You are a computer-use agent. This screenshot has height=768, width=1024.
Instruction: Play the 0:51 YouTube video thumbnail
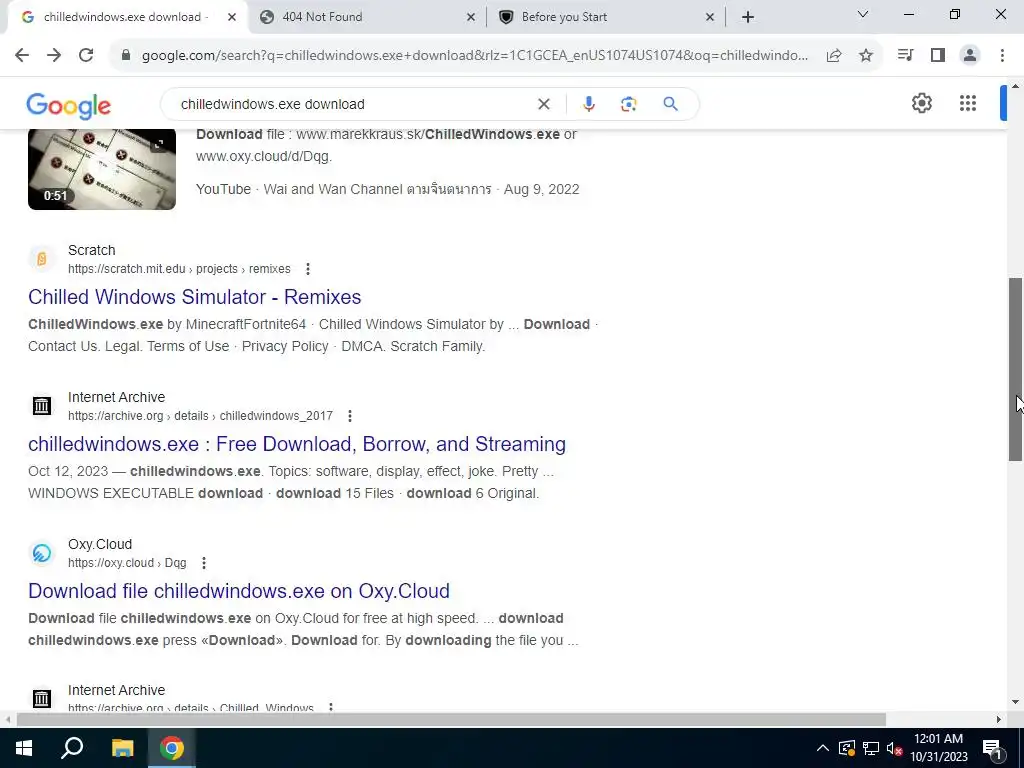click(x=102, y=169)
